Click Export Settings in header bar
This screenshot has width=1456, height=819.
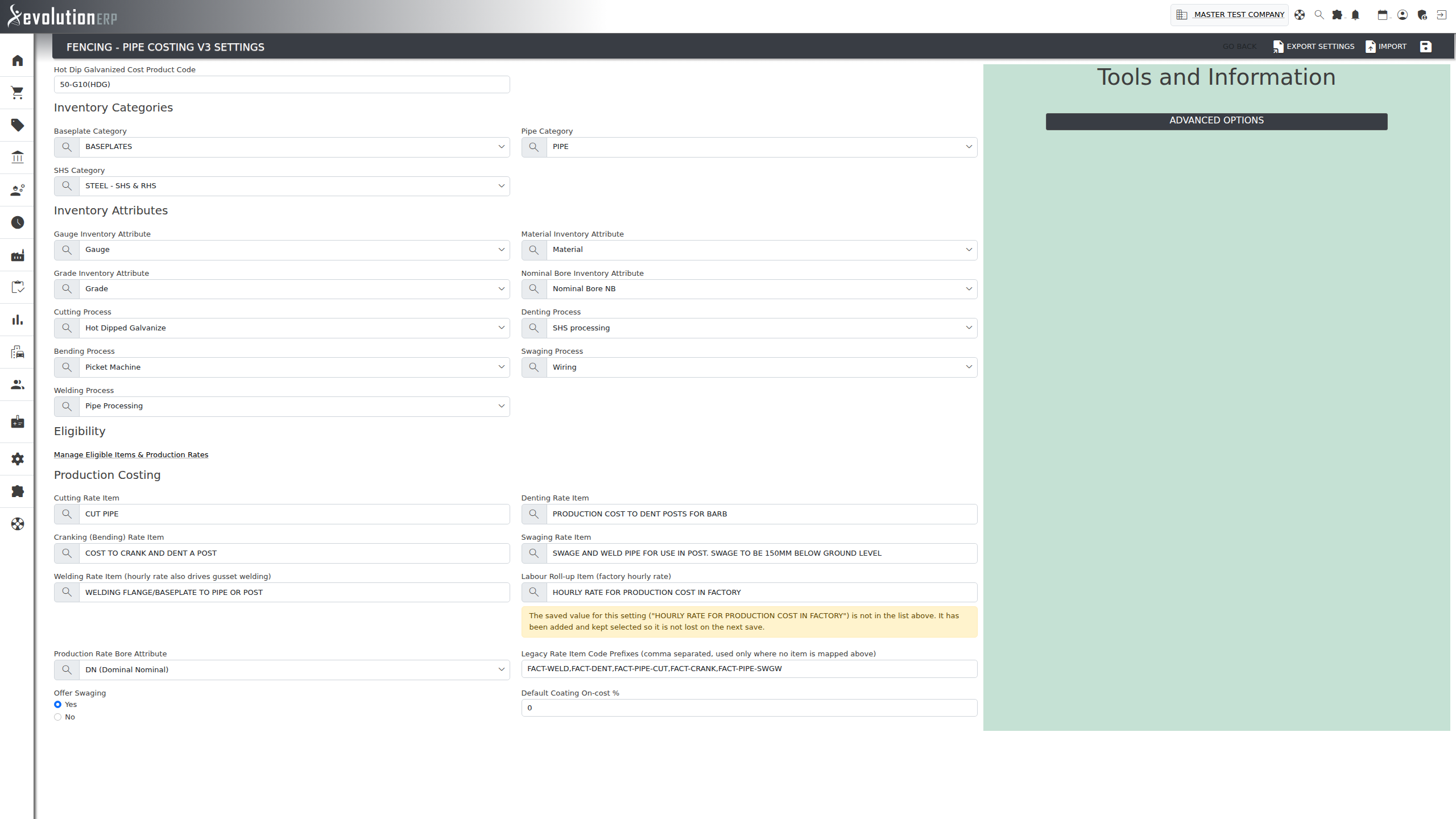[1314, 47]
